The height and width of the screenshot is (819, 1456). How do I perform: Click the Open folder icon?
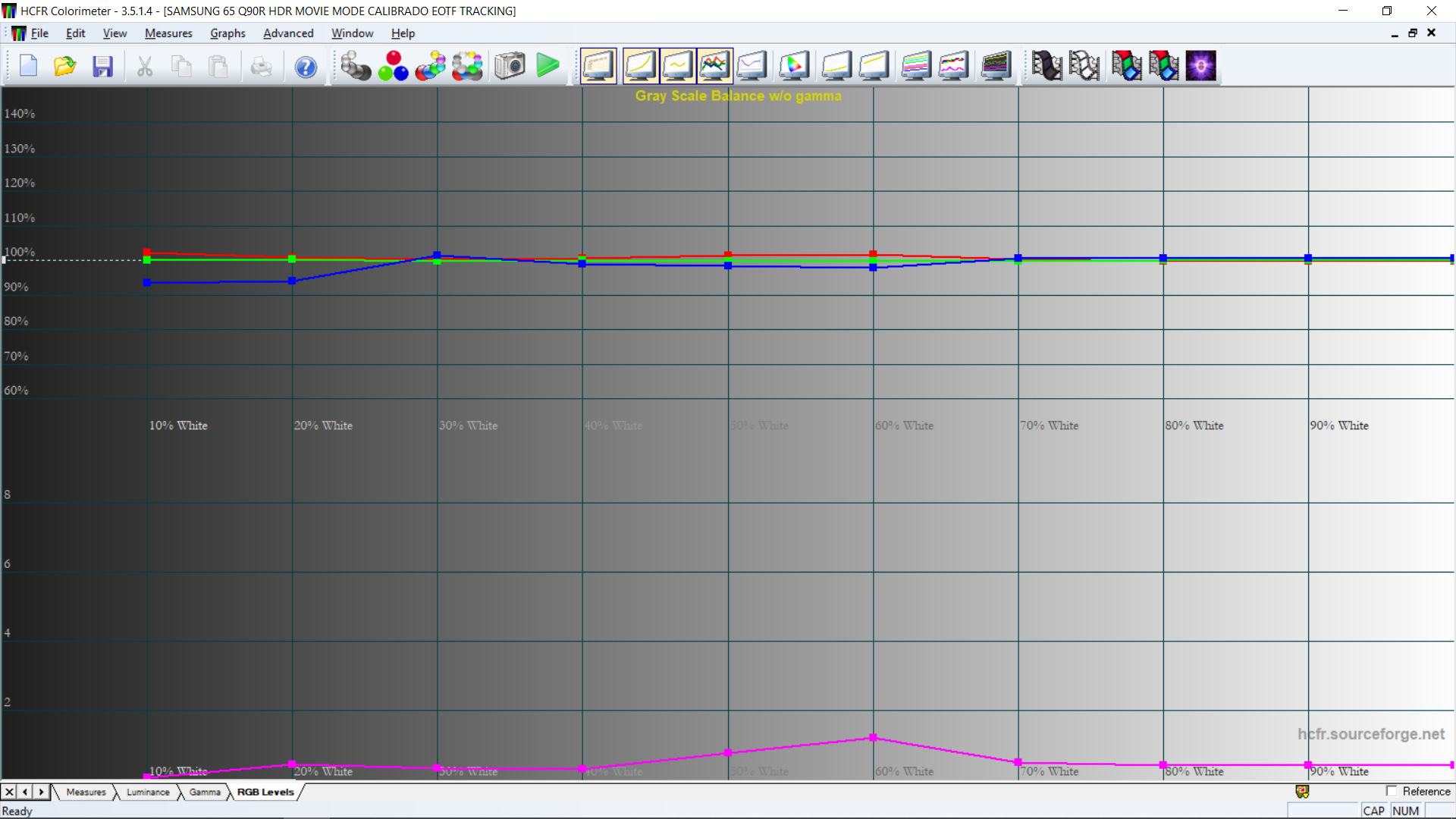tap(65, 67)
